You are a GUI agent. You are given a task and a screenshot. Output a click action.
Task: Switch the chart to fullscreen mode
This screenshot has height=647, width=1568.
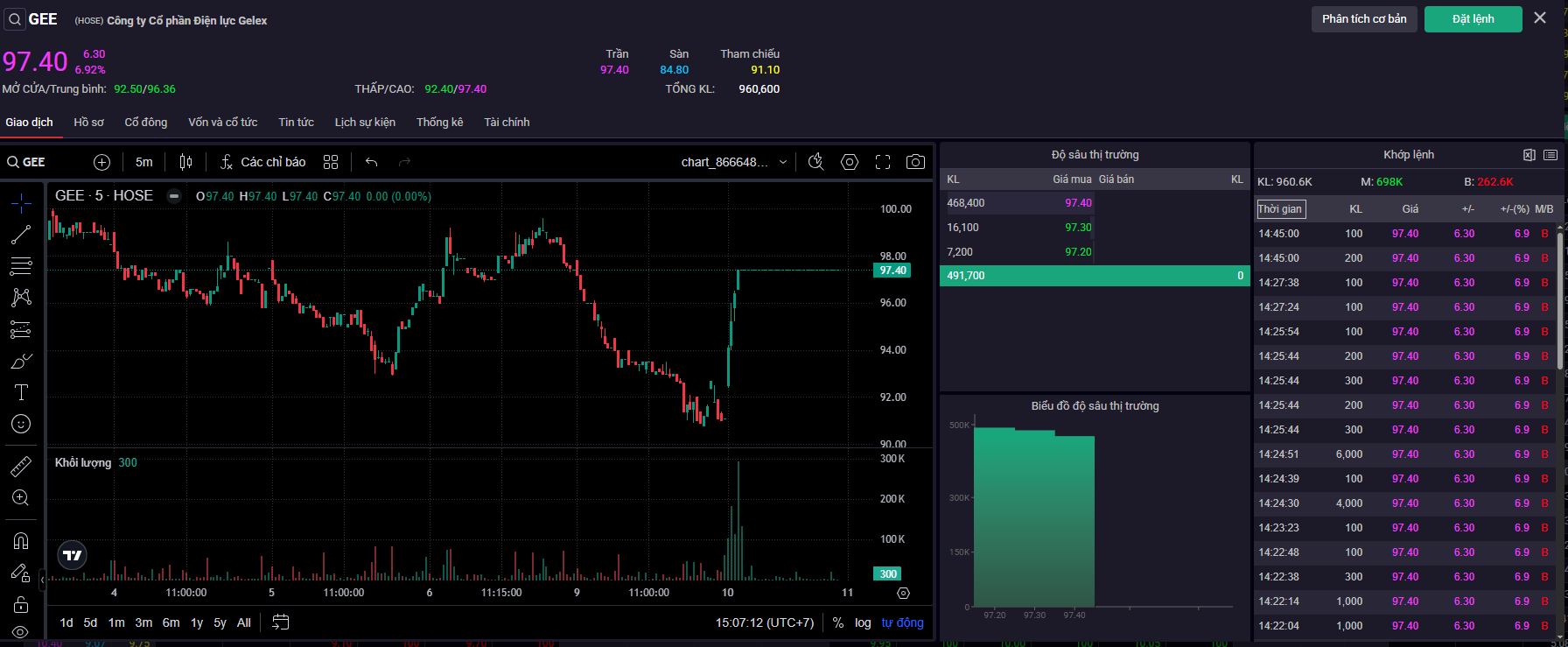[883, 162]
